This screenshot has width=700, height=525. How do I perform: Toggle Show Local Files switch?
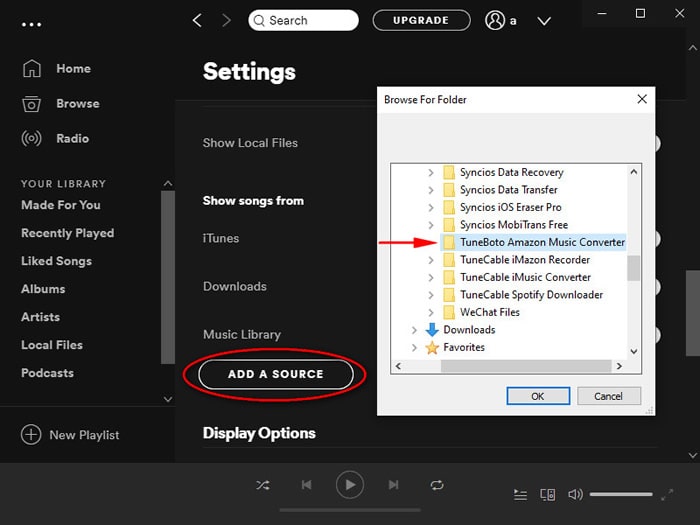(657, 143)
